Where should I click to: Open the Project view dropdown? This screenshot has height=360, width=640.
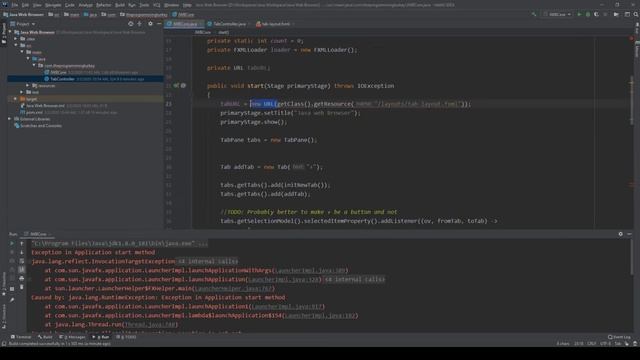click(x=23, y=24)
